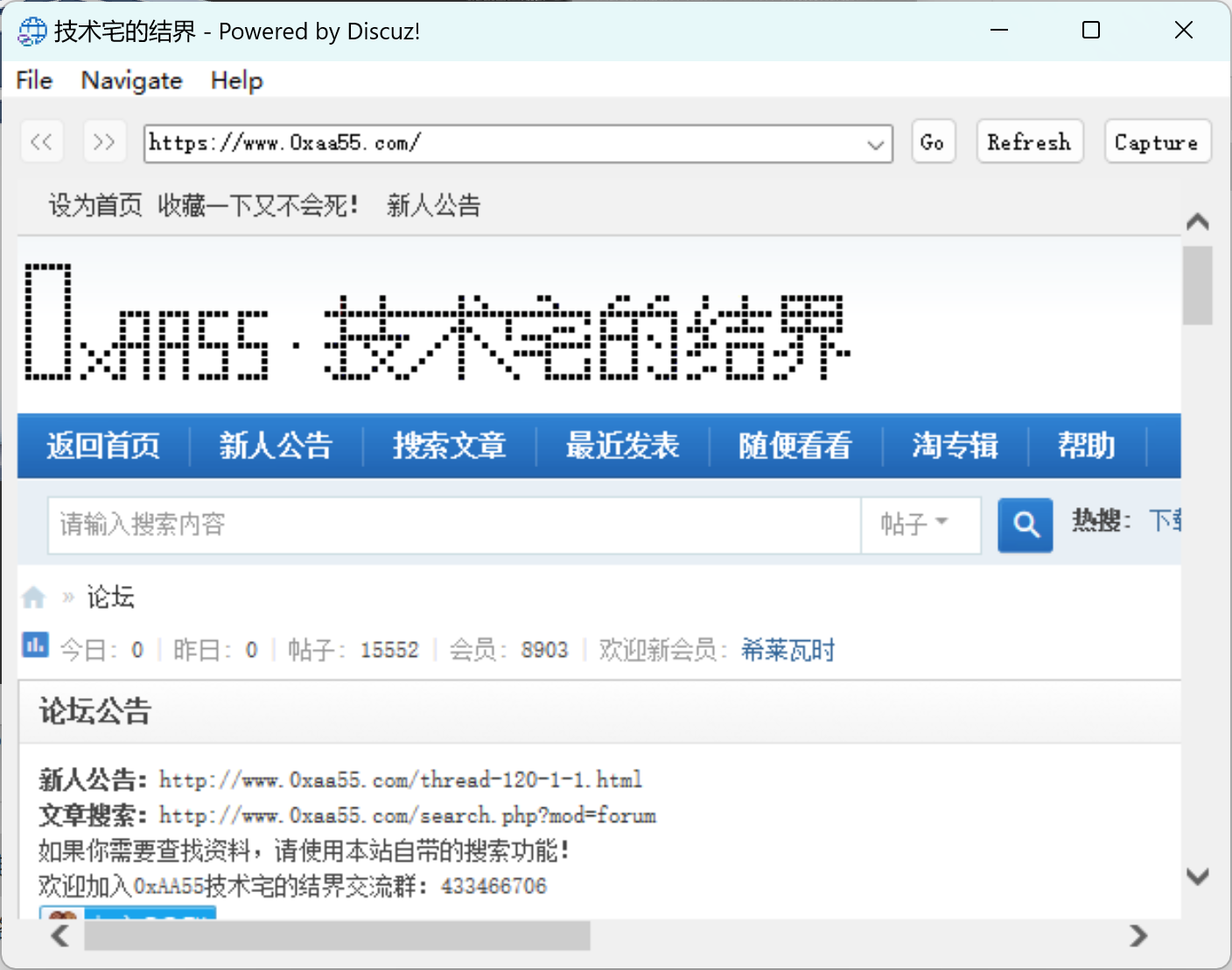Select the 新人公告 blue nav tab
The height and width of the screenshot is (970, 1232).
(276, 446)
